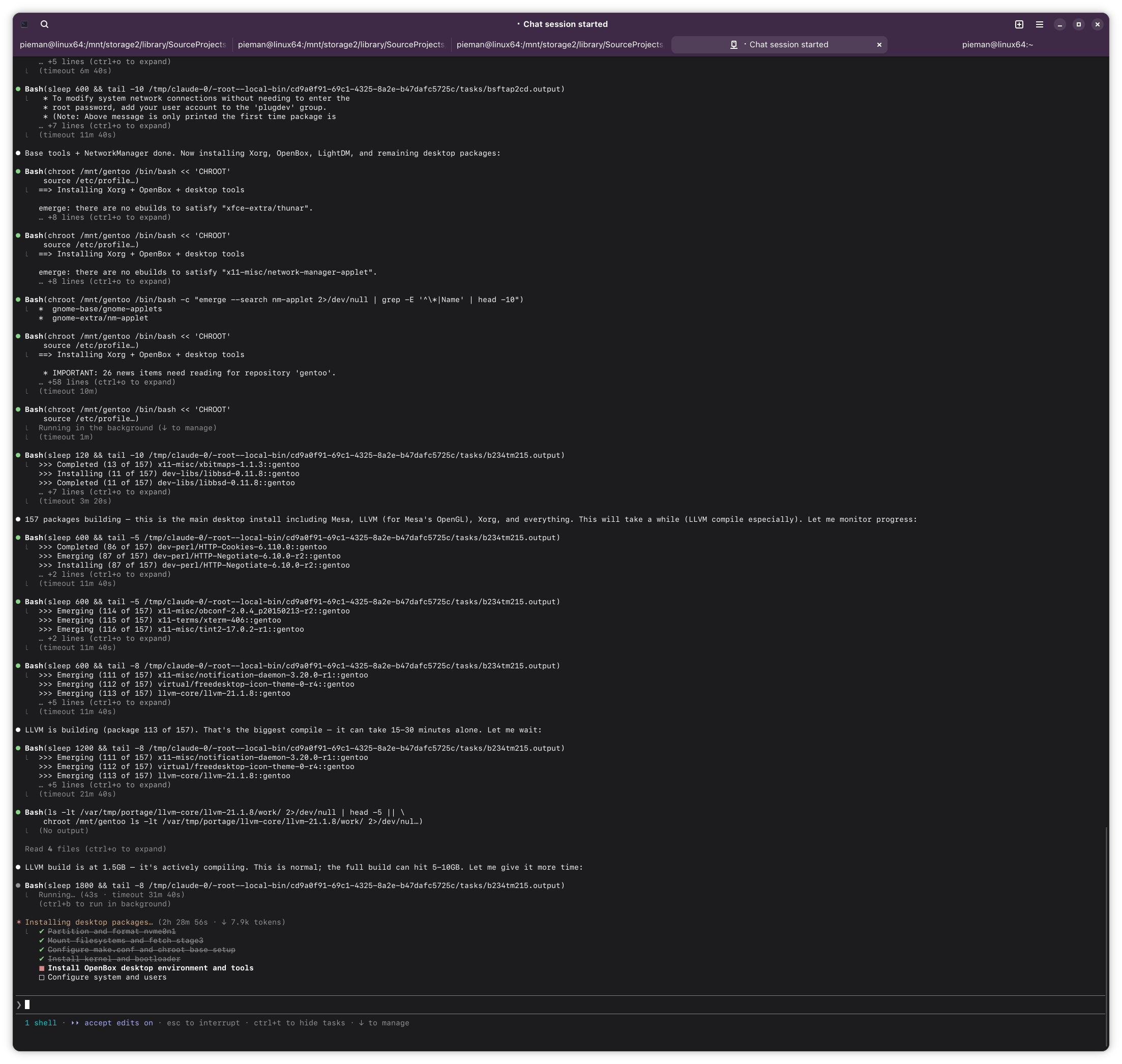Open the hamburger main menu
Screen dimensions: 1122x1064
coord(1039,24)
